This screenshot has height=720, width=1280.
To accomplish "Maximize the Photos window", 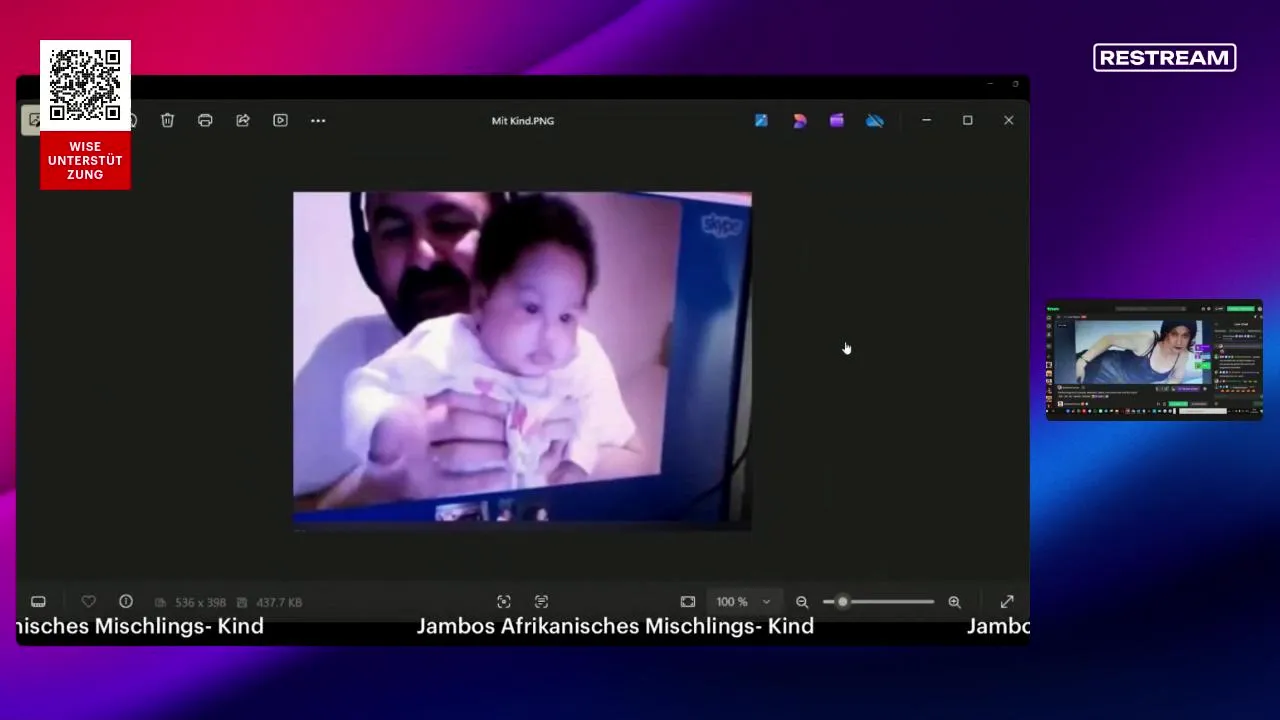I will [x=967, y=120].
